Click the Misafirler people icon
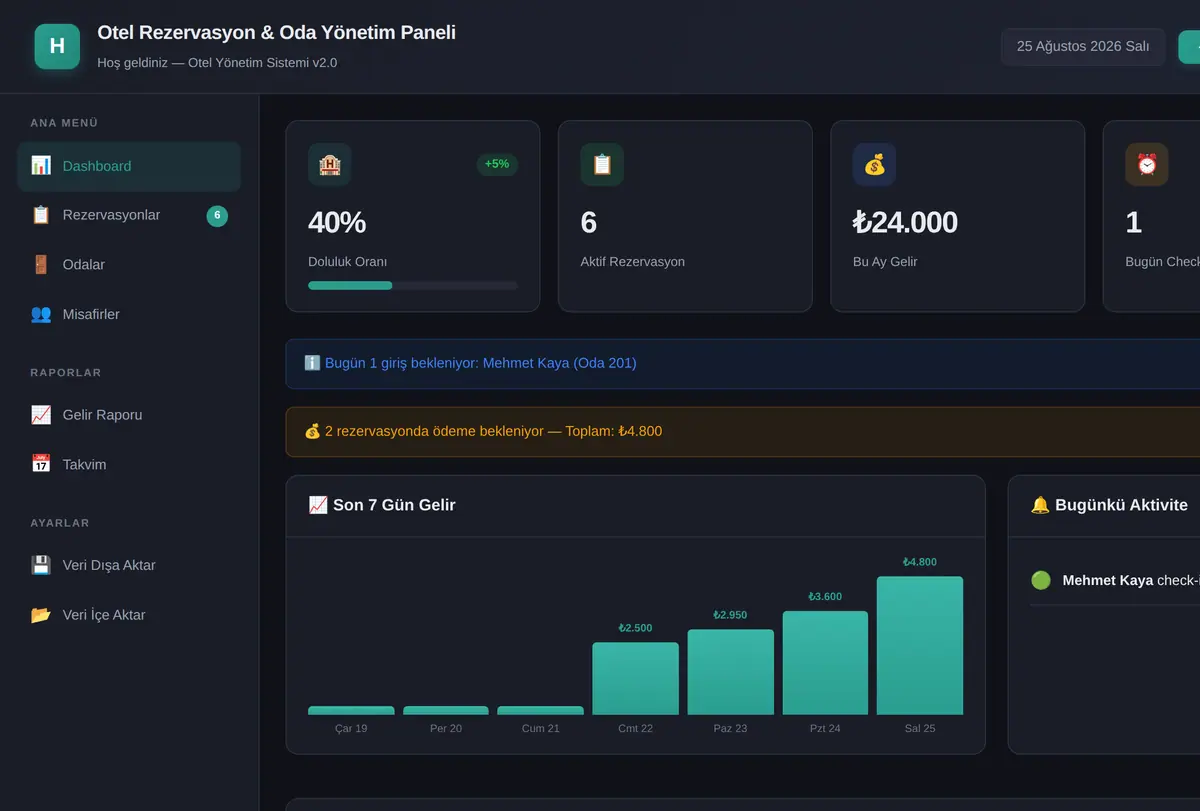Viewport: 1200px width, 811px height. (x=41, y=314)
